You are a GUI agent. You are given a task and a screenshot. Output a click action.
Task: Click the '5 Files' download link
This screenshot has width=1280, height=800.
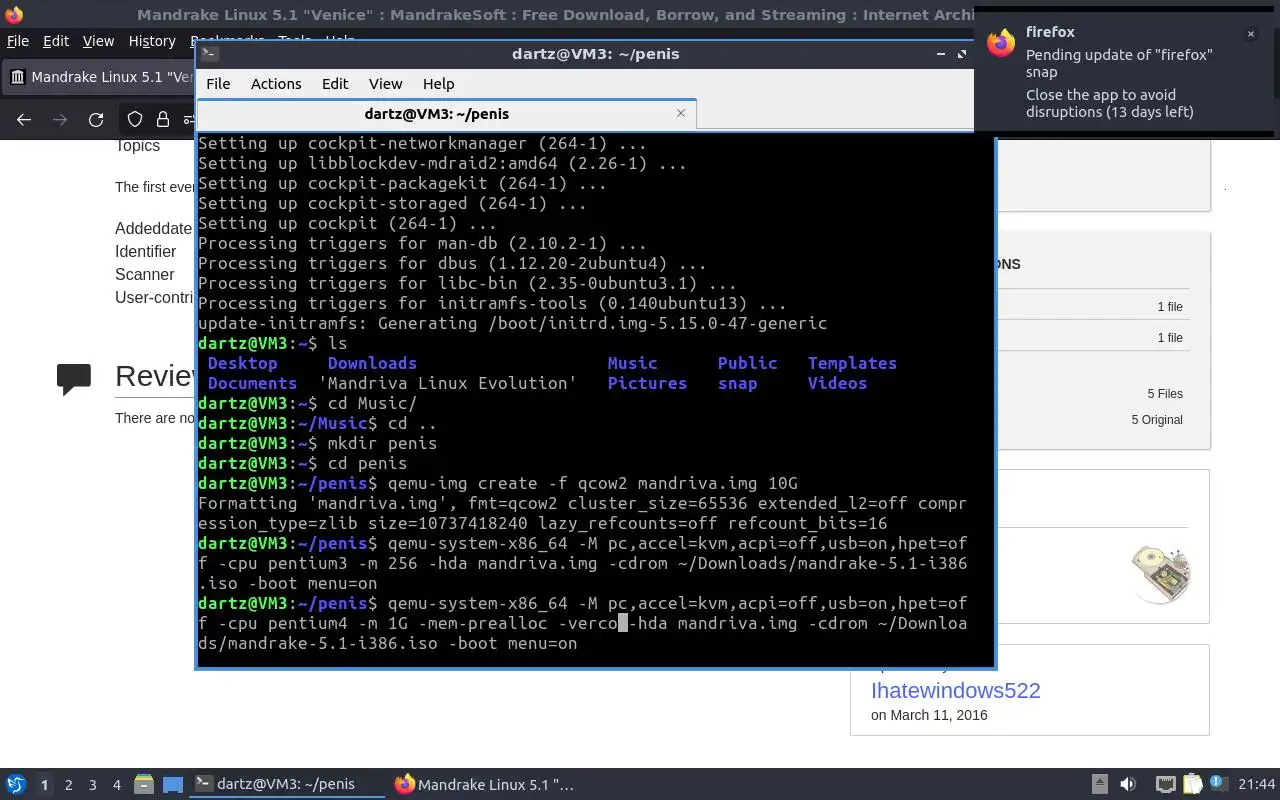[x=1165, y=394]
